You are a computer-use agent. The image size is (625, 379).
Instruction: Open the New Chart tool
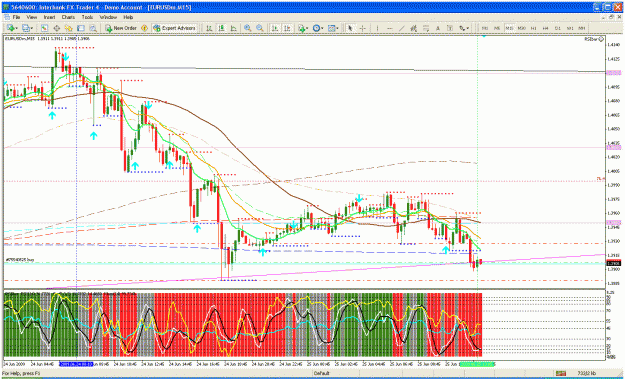tap(10, 28)
